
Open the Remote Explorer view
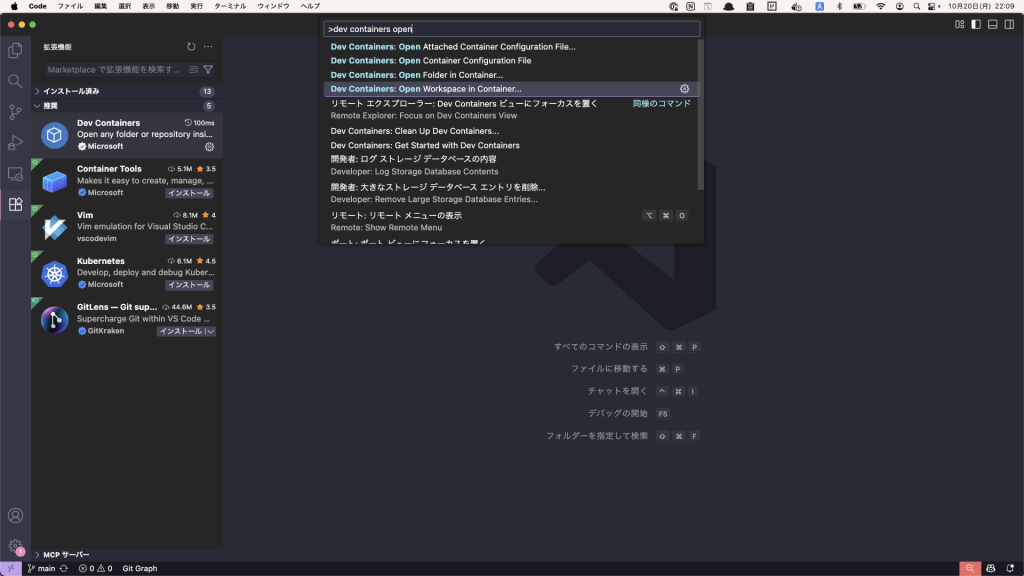tap(15, 174)
